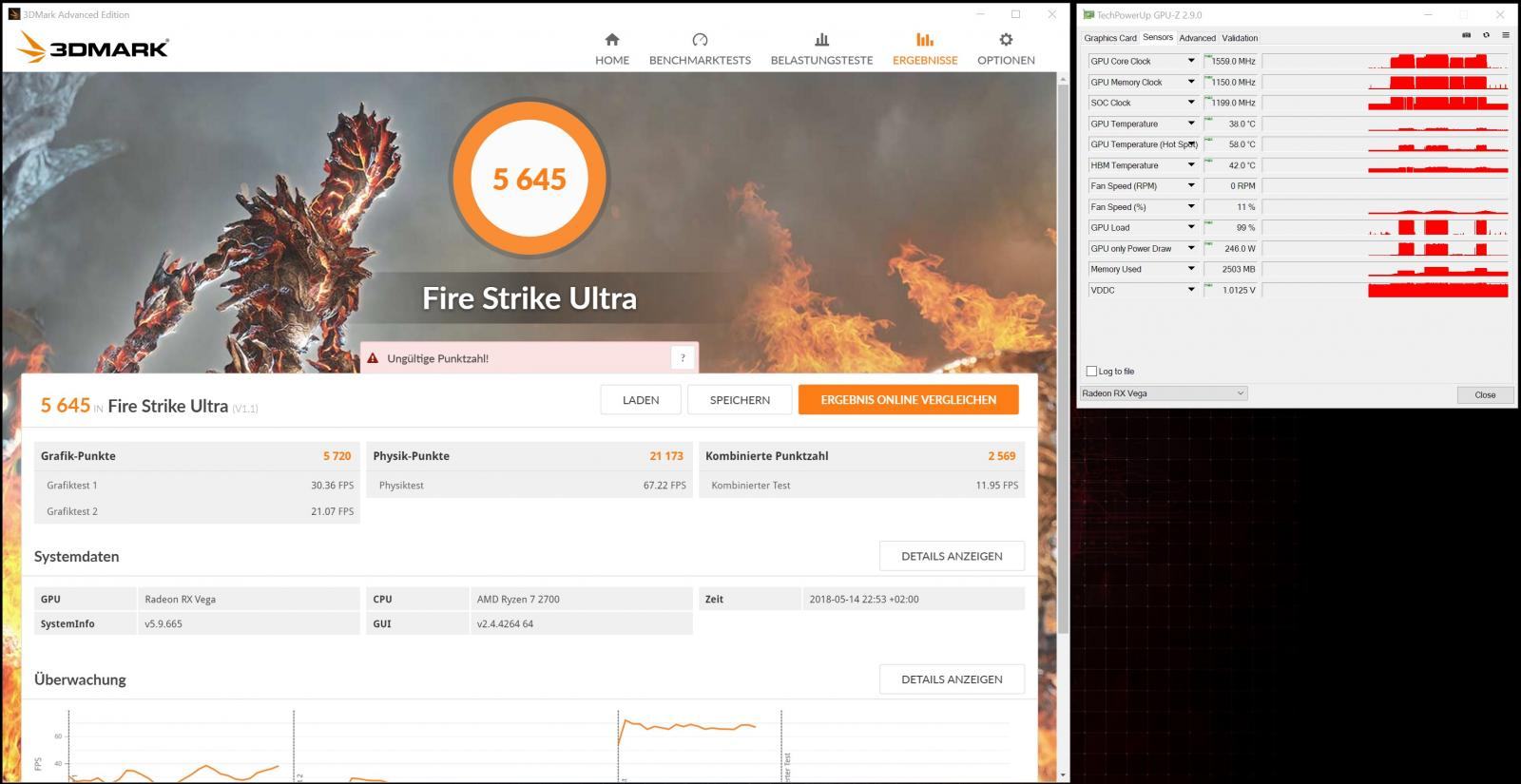Minimize the GPU-Z window
This screenshot has height=784, width=1521.
pyautogui.click(x=1428, y=14)
